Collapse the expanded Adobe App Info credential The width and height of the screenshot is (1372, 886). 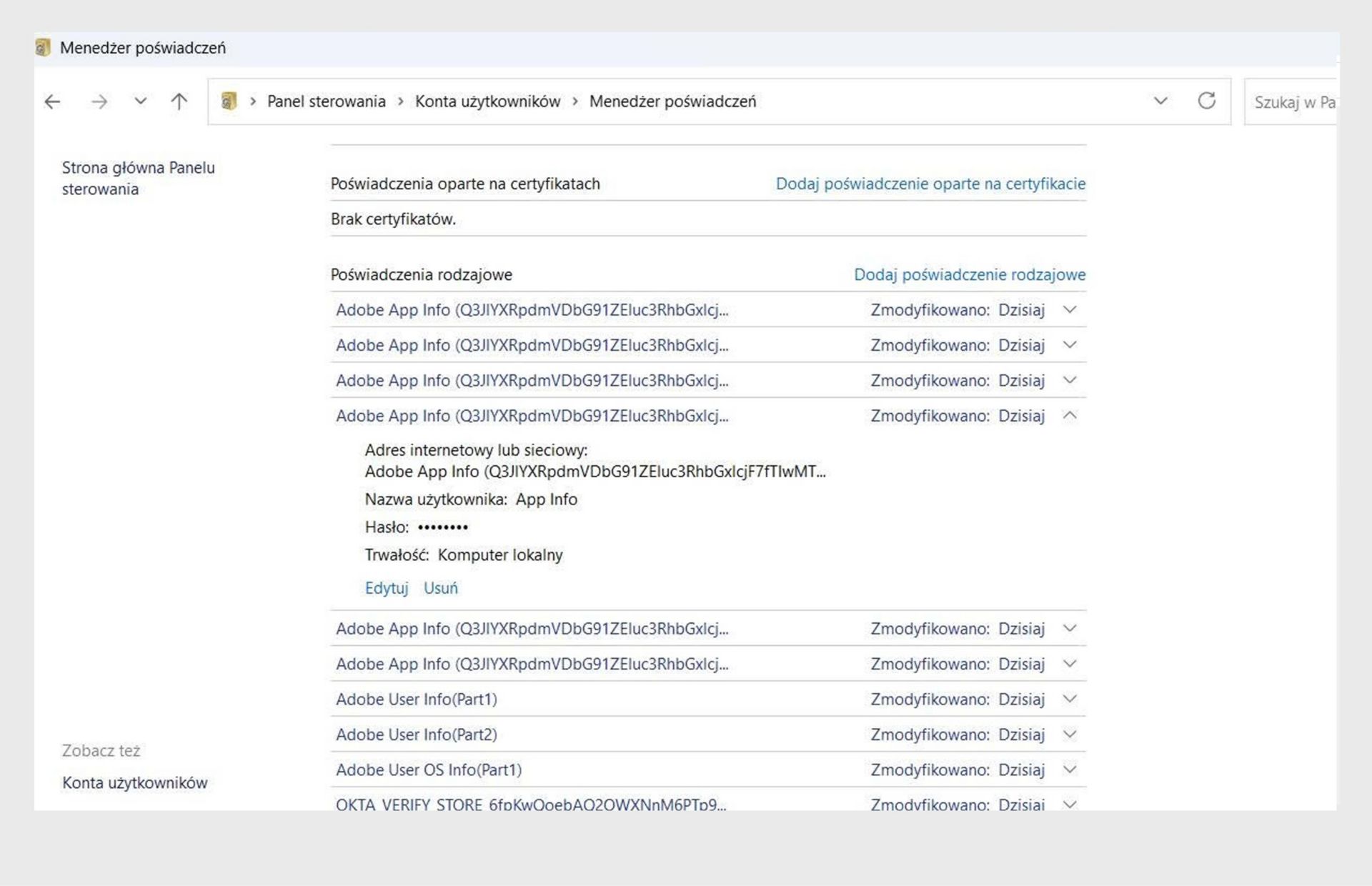1069,415
